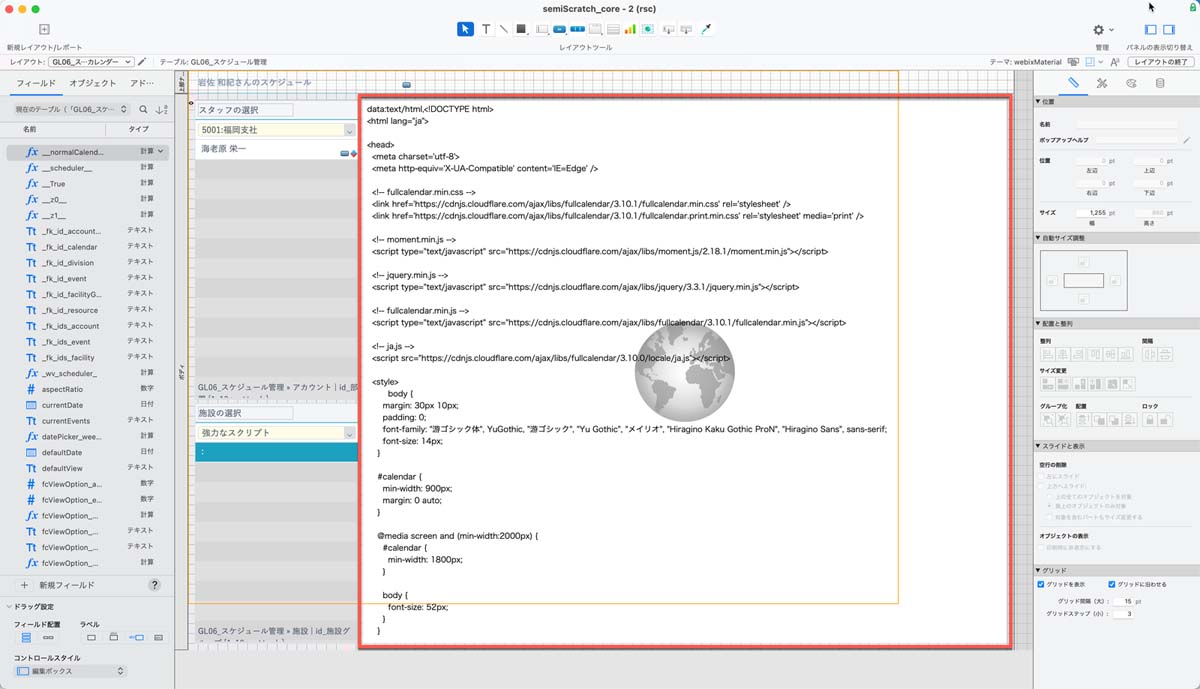Viewport: 1200px width, 689px height.
Task: Edit popup help with pencil icon
Action: (1186, 140)
